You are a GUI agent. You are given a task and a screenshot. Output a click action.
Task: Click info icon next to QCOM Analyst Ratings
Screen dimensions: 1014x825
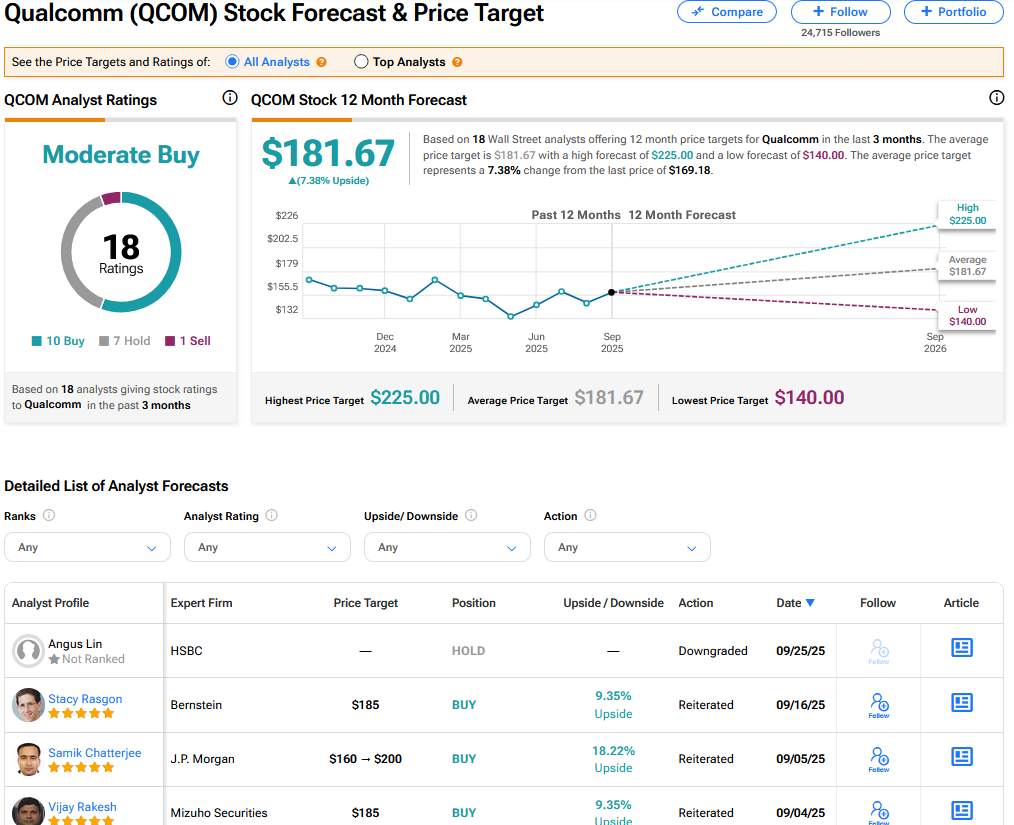tap(229, 98)
